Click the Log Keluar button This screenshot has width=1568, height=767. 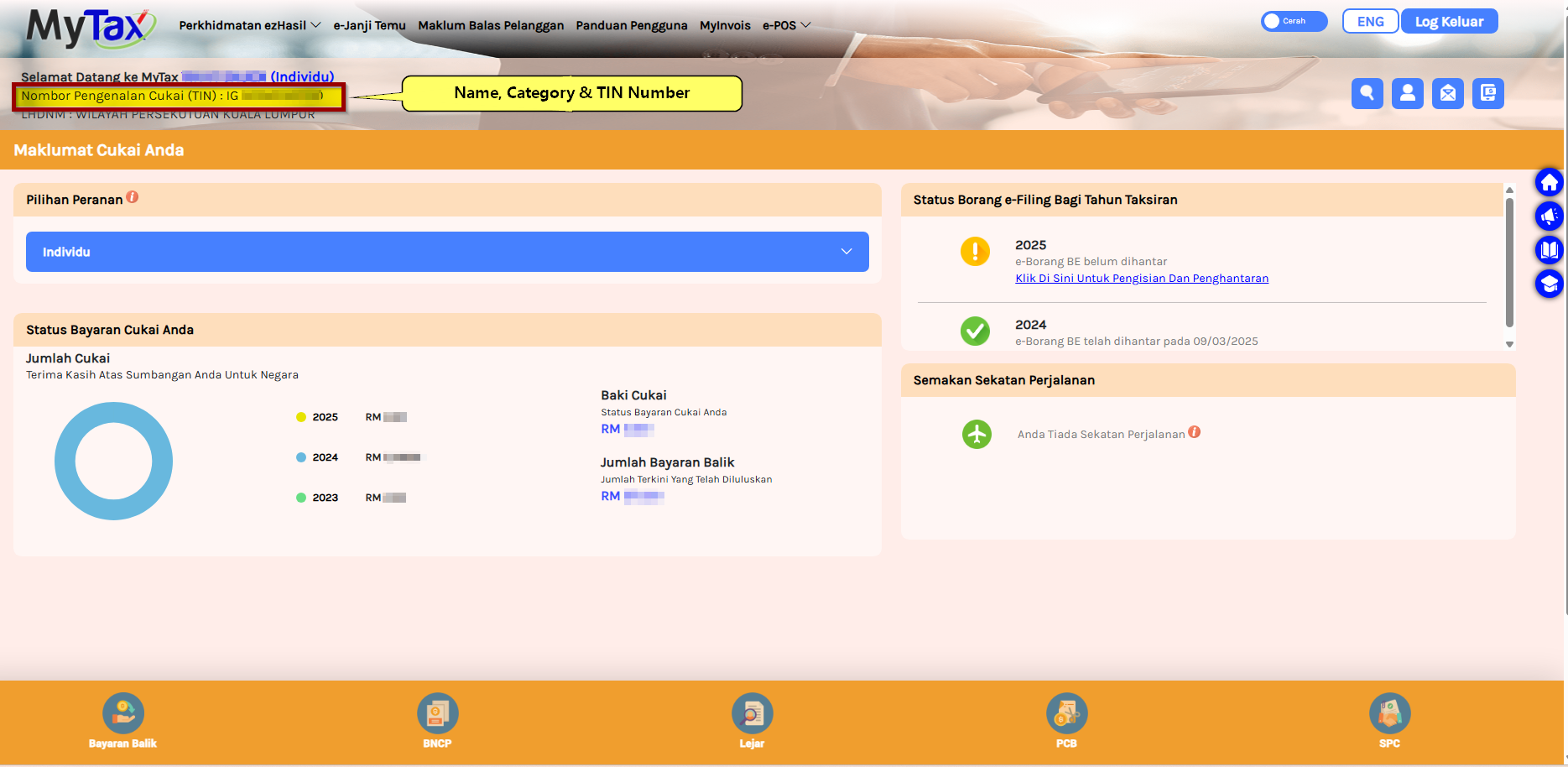coord(1449,22)
